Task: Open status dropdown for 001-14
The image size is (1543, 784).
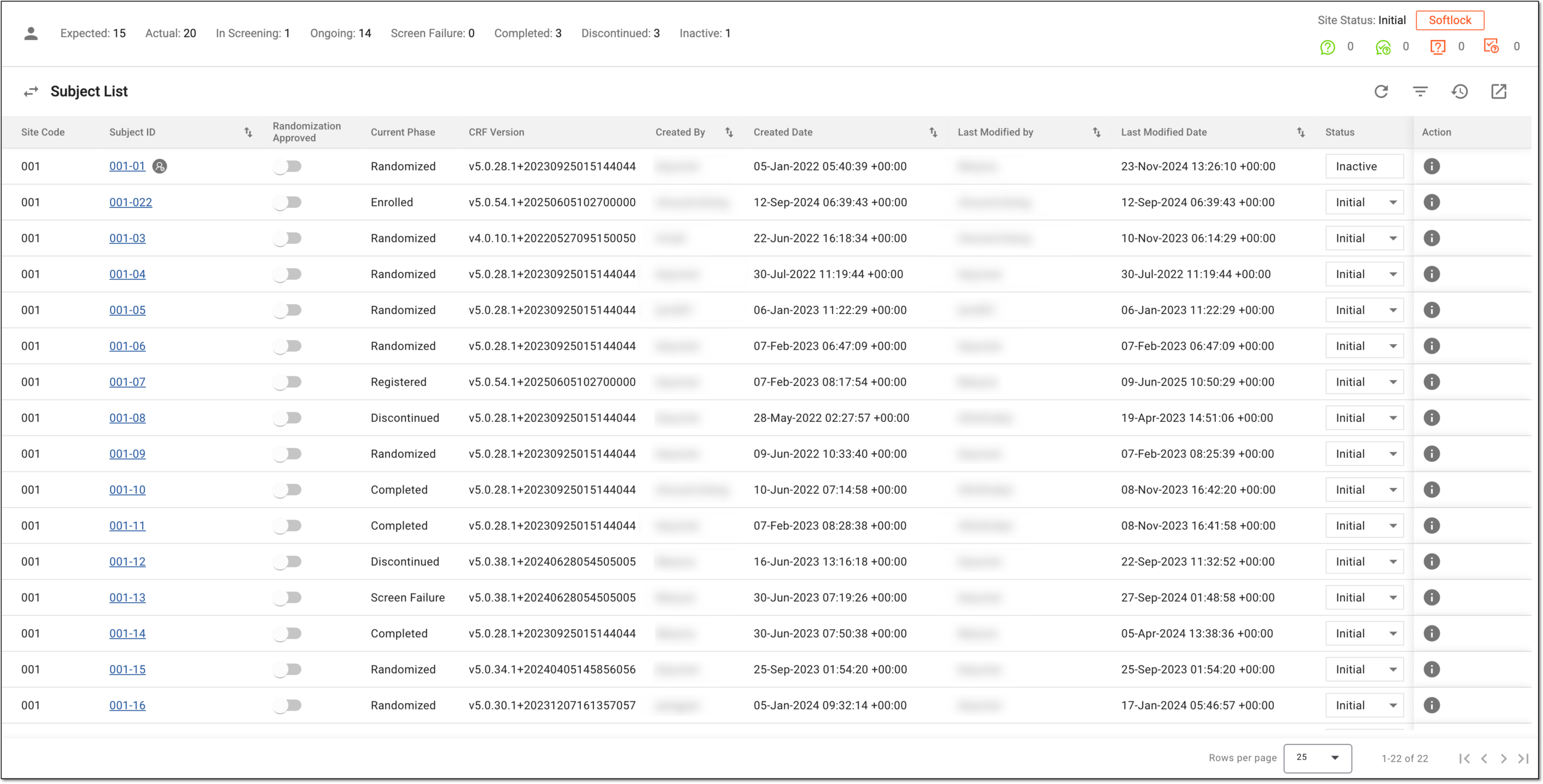Action: [1365, 633]
